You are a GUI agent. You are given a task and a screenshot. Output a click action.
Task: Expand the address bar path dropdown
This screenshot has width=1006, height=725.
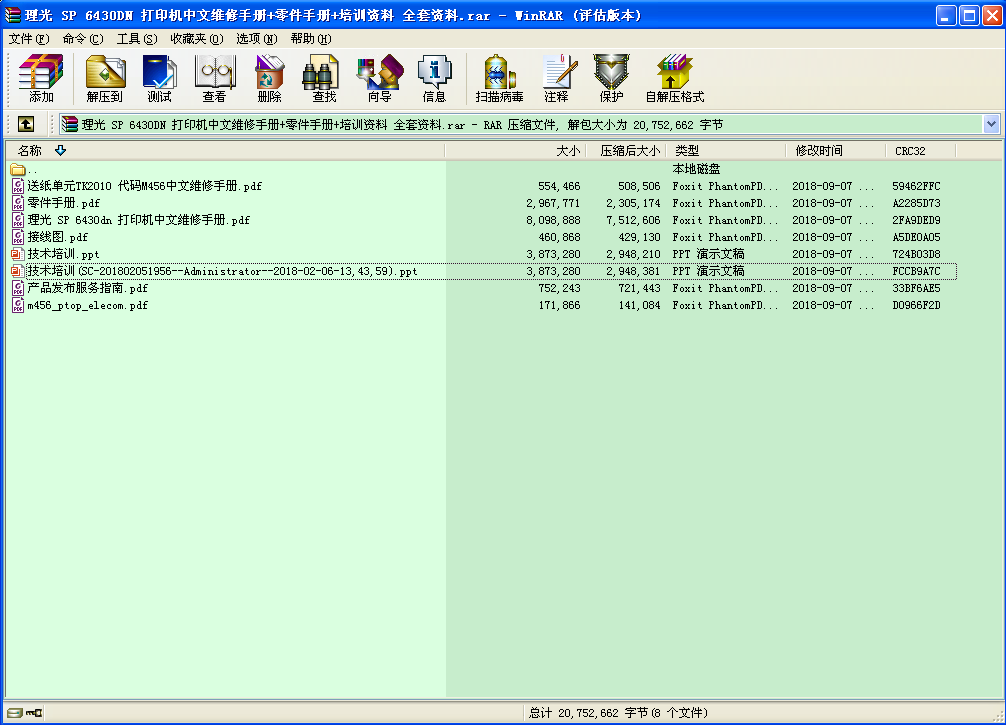991,124
